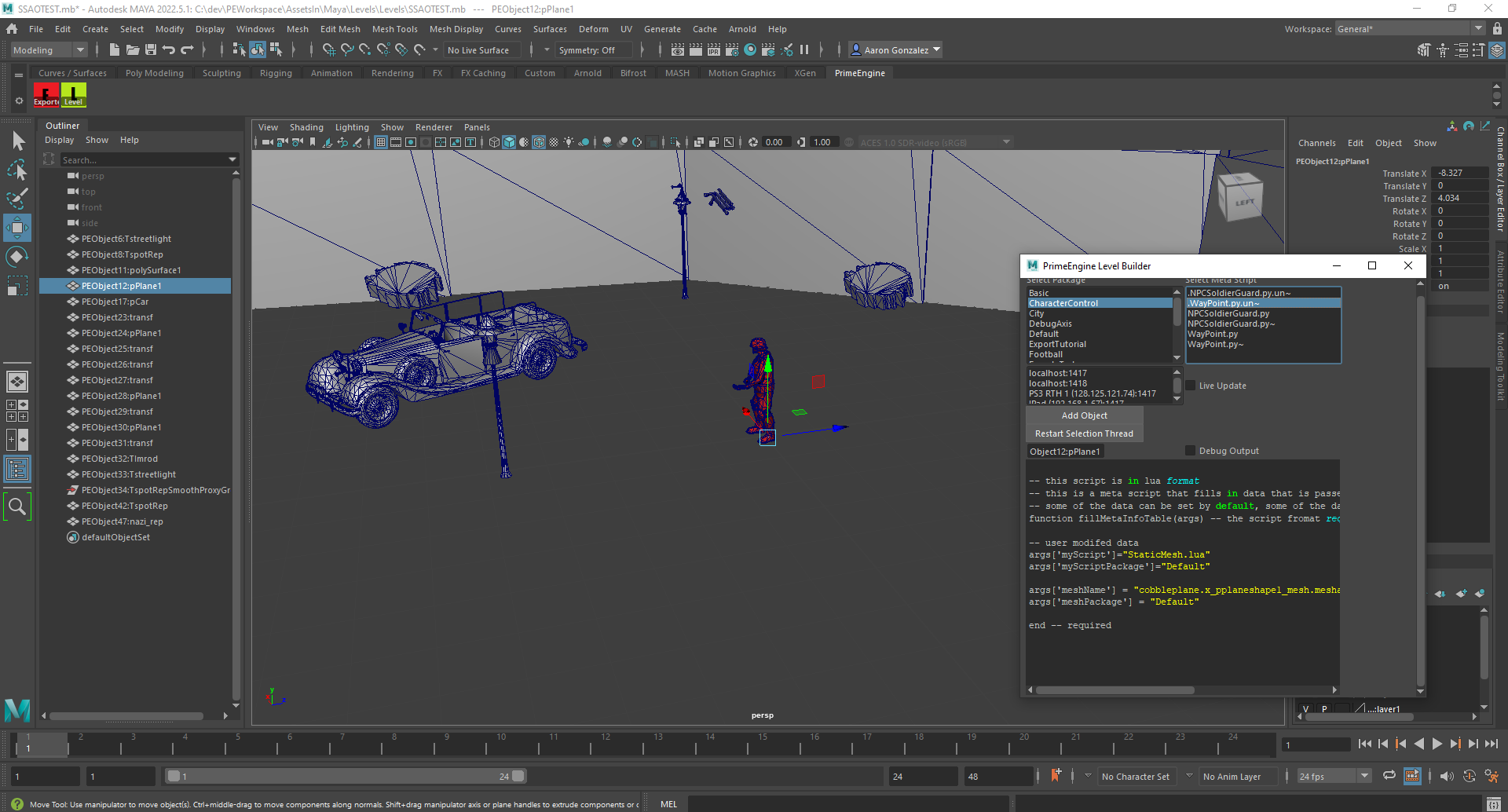Click the playback range slider bar
This screenshot has height=812, width=1508.
click(346, 777)
